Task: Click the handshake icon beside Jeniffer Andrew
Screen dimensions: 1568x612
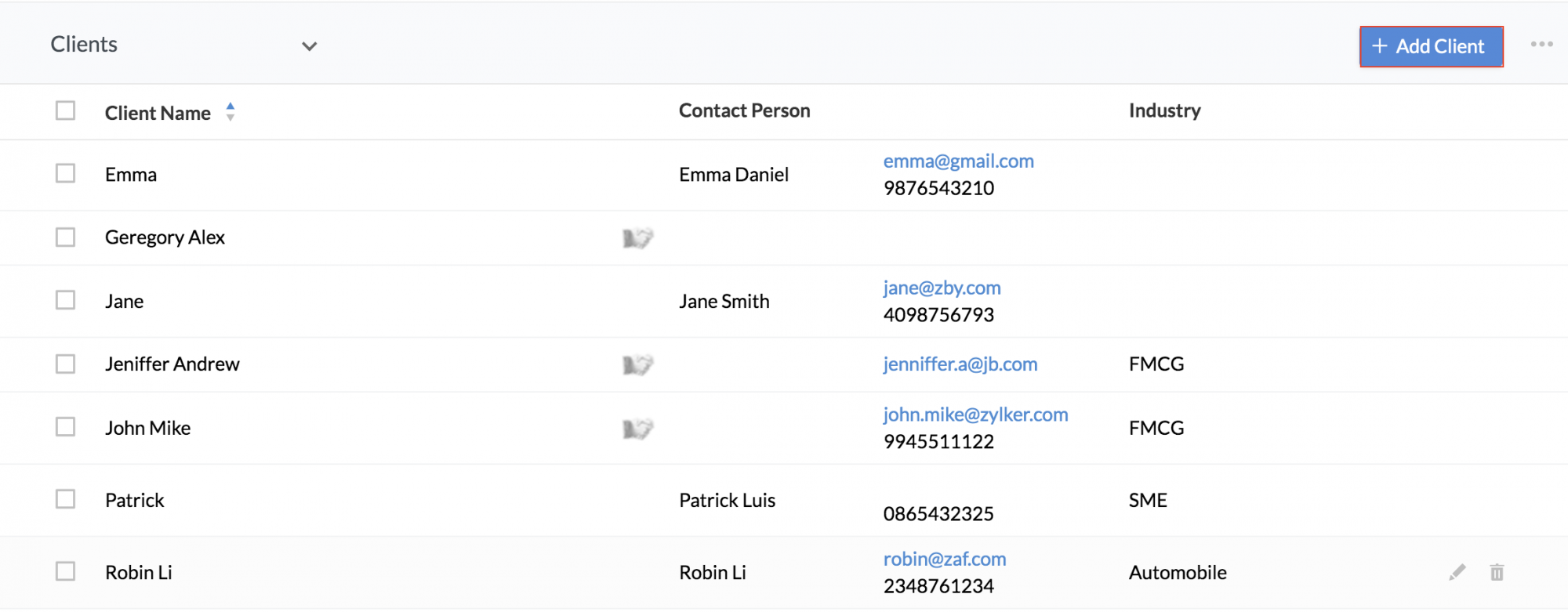Action: 637,364
